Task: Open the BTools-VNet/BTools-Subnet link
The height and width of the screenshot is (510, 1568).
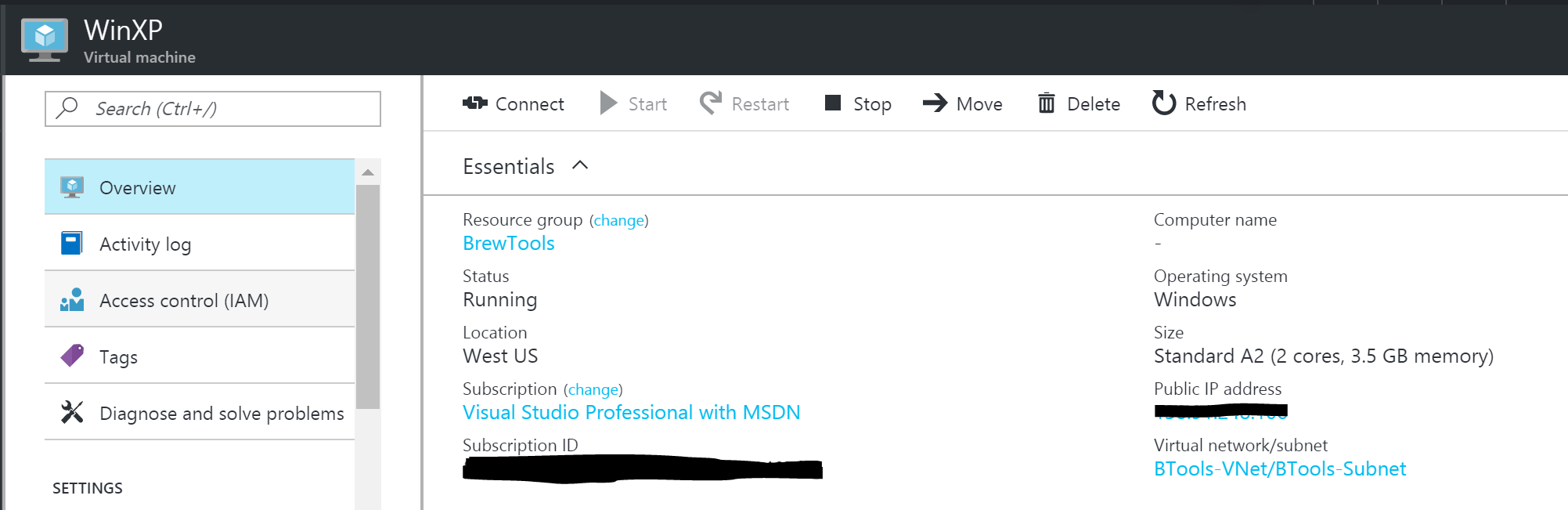Action: pos(1280,469)
